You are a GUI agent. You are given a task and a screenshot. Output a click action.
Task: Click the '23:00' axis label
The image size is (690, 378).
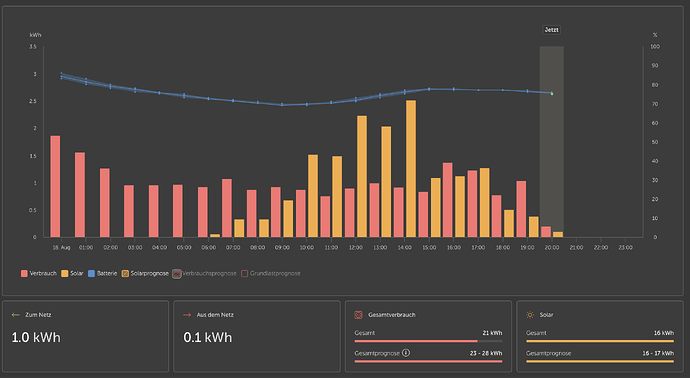[625, 248]
